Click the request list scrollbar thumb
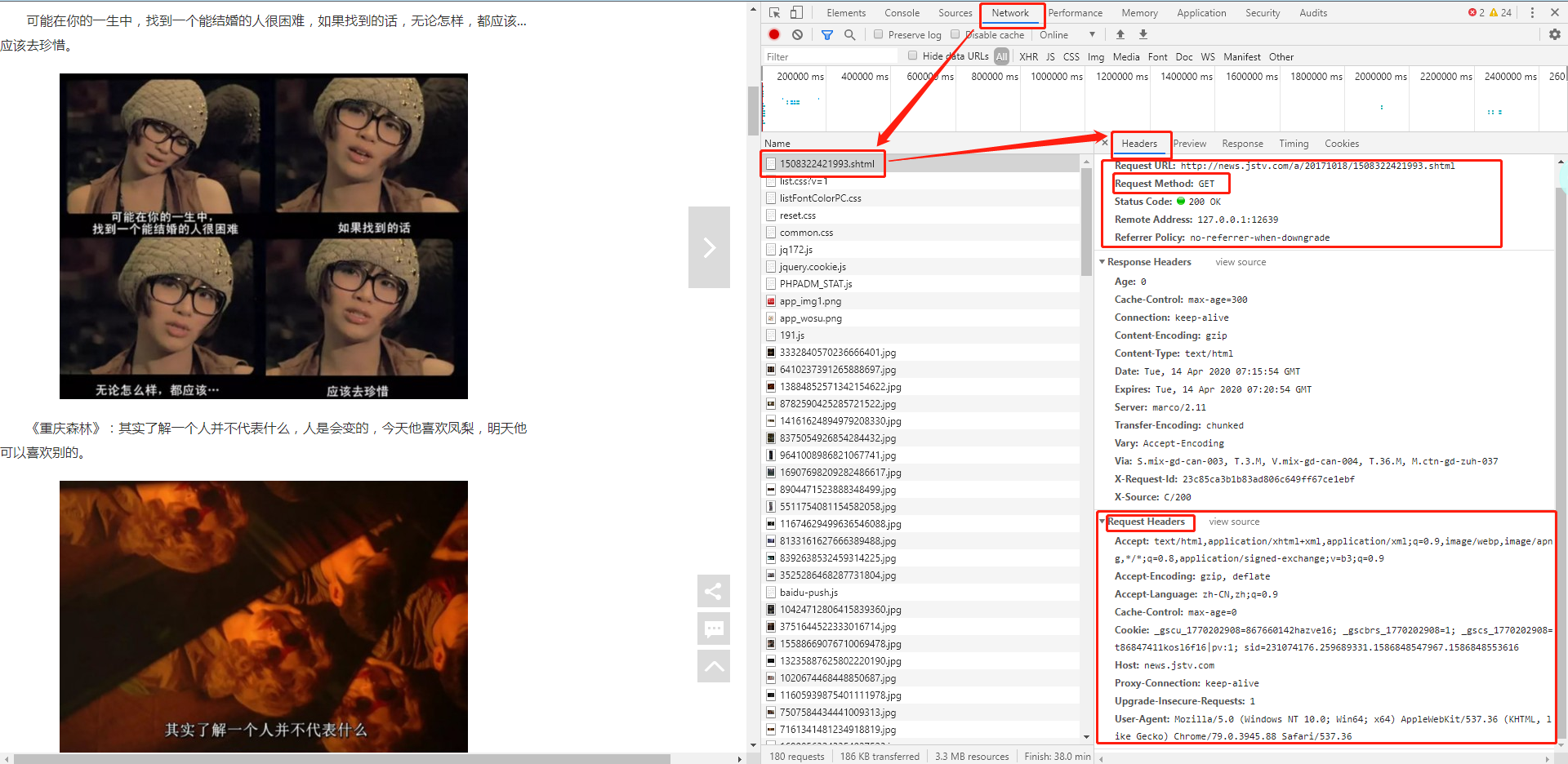This screenshot has width=1568, height=764. pos(1086,220)
